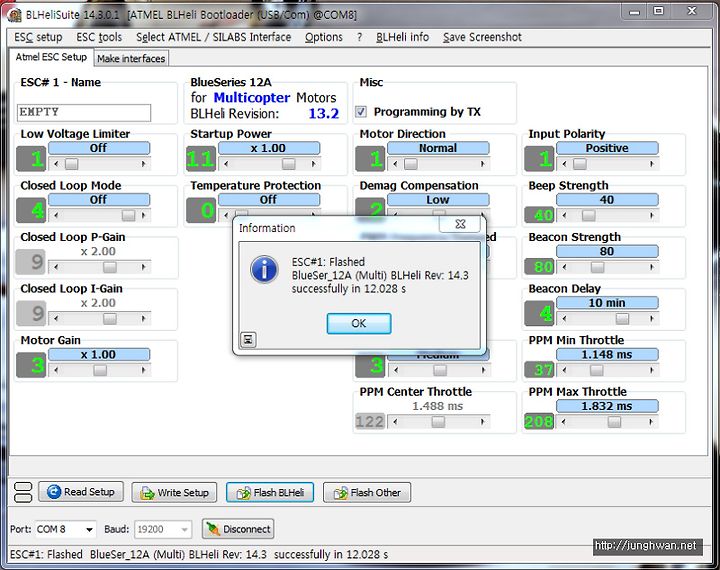The image size is (720, 570).
Task: Click the small icon at Information dialog corner
Action: click(x=248, y=339)
